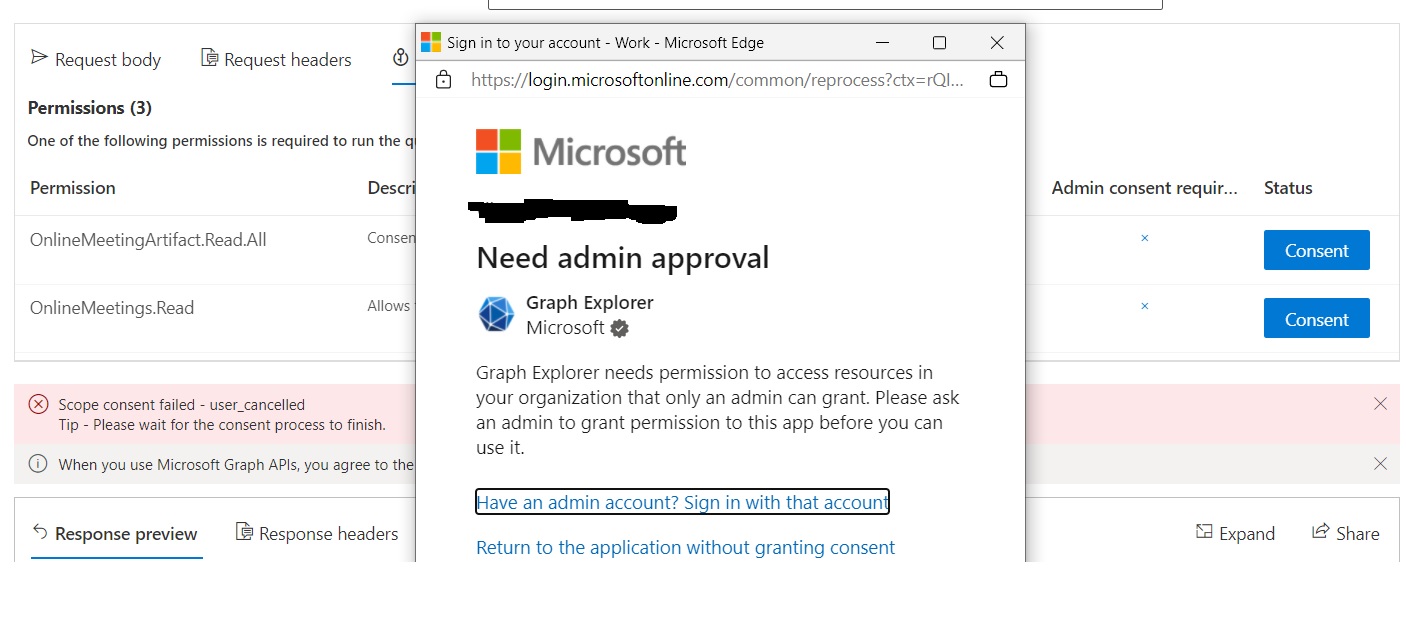Consent to OnlineMeetings.Read permission
The height and width of the screenshot is (643, 1406).
[x=1316, y=319]
